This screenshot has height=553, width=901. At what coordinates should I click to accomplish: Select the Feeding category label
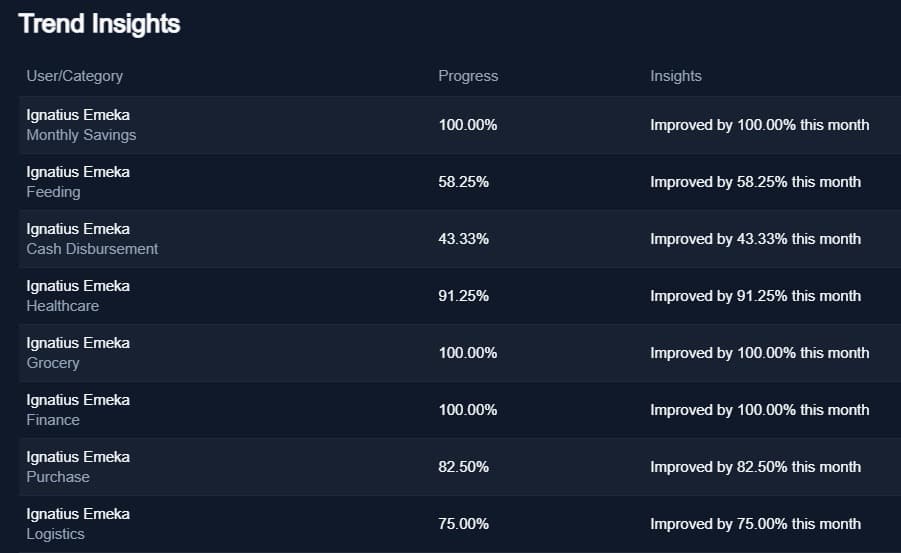point(53,192)
